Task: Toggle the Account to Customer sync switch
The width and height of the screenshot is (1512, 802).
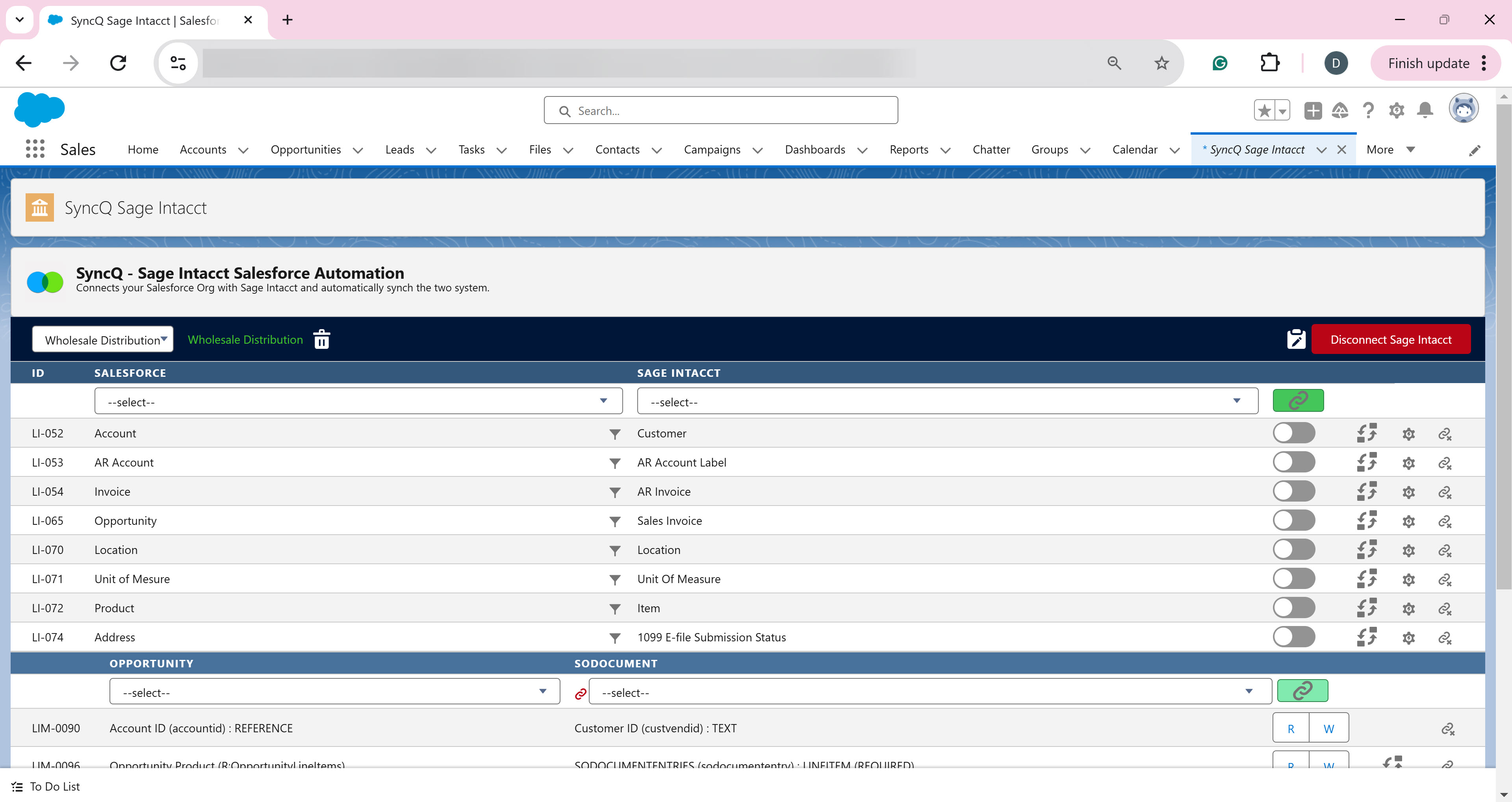Action: tap(1294, 433)
